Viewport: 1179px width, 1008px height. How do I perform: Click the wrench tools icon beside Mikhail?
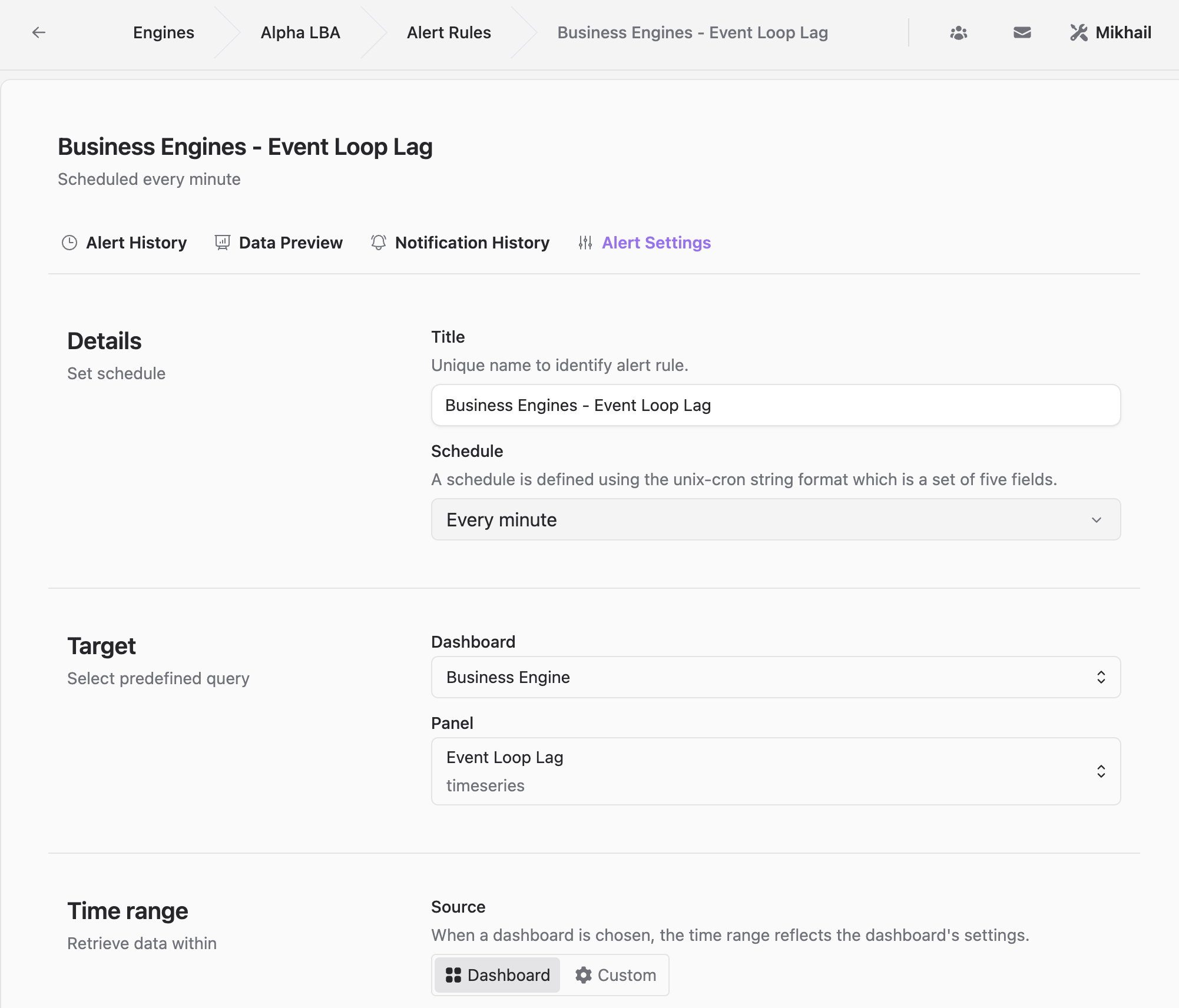(1079, 32)
